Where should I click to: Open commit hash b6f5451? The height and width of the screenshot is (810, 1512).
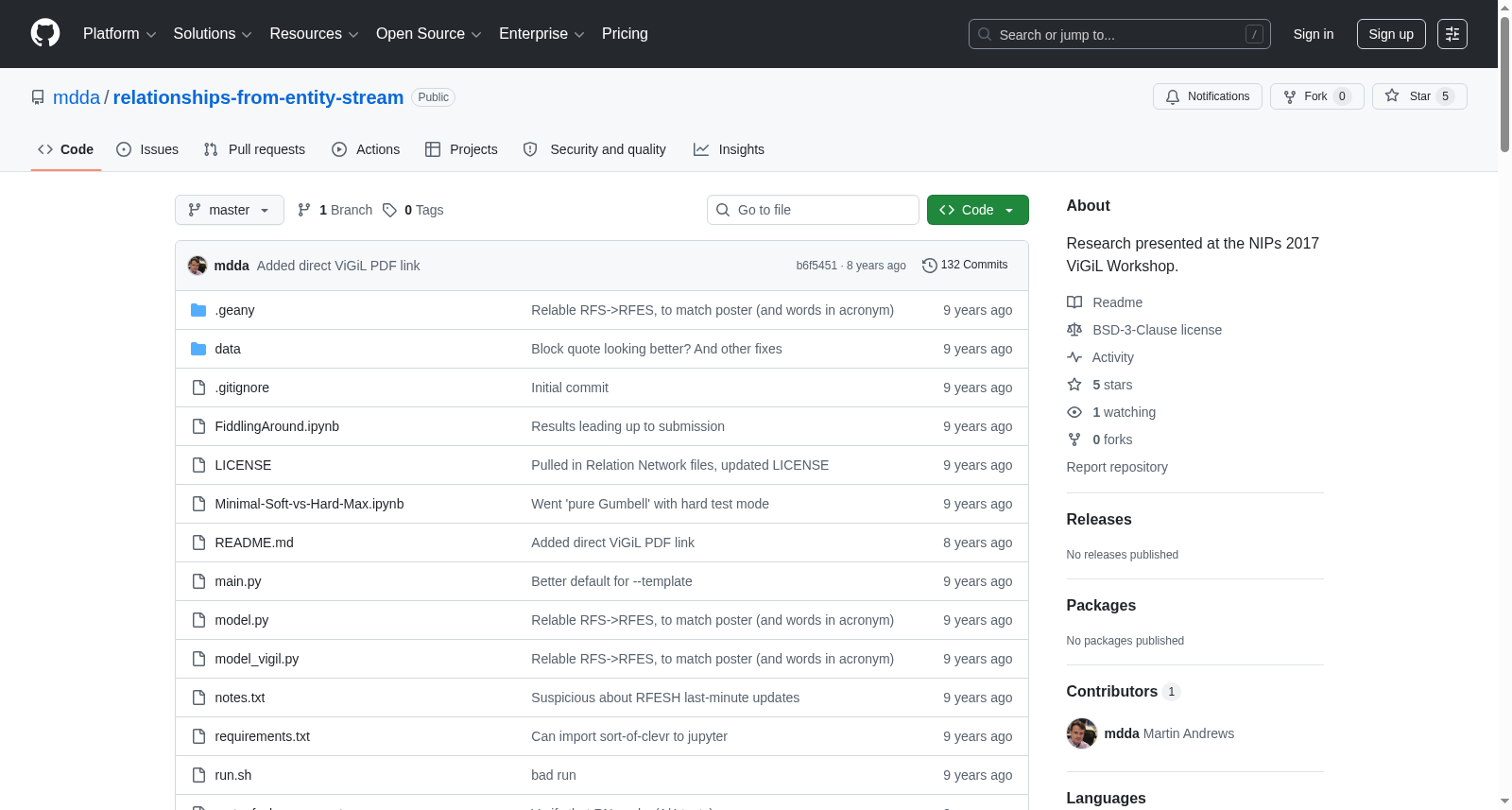pyautogui.click(x=816, y=266)
